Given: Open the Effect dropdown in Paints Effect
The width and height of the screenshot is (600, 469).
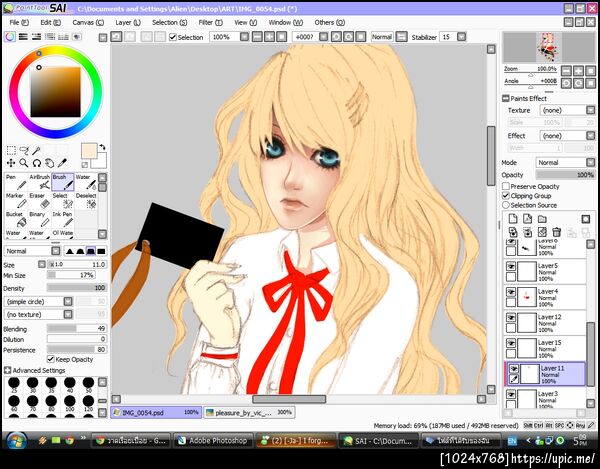Looking at the screenshot, I should click(567, 136).
